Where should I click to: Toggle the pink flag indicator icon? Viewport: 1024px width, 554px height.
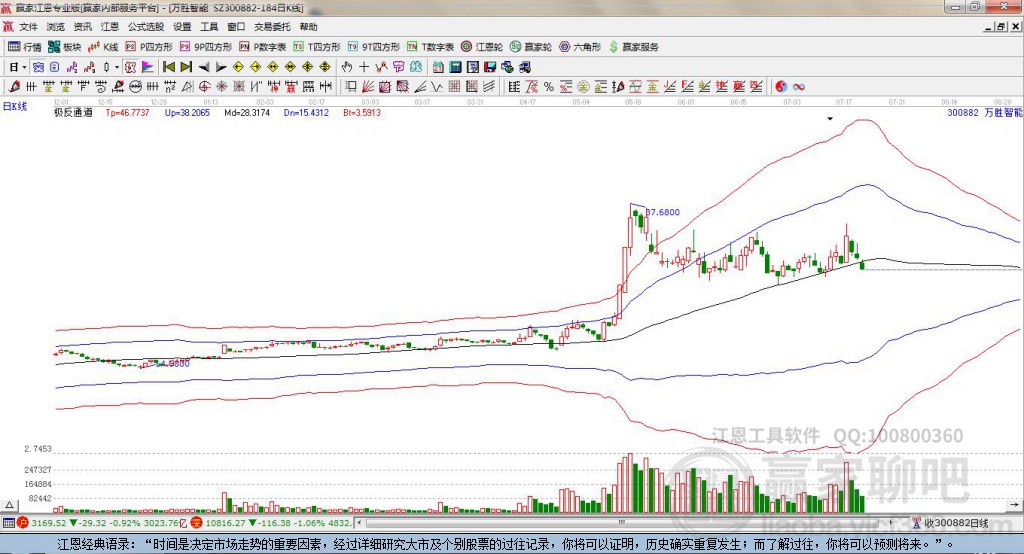point(148,67)
